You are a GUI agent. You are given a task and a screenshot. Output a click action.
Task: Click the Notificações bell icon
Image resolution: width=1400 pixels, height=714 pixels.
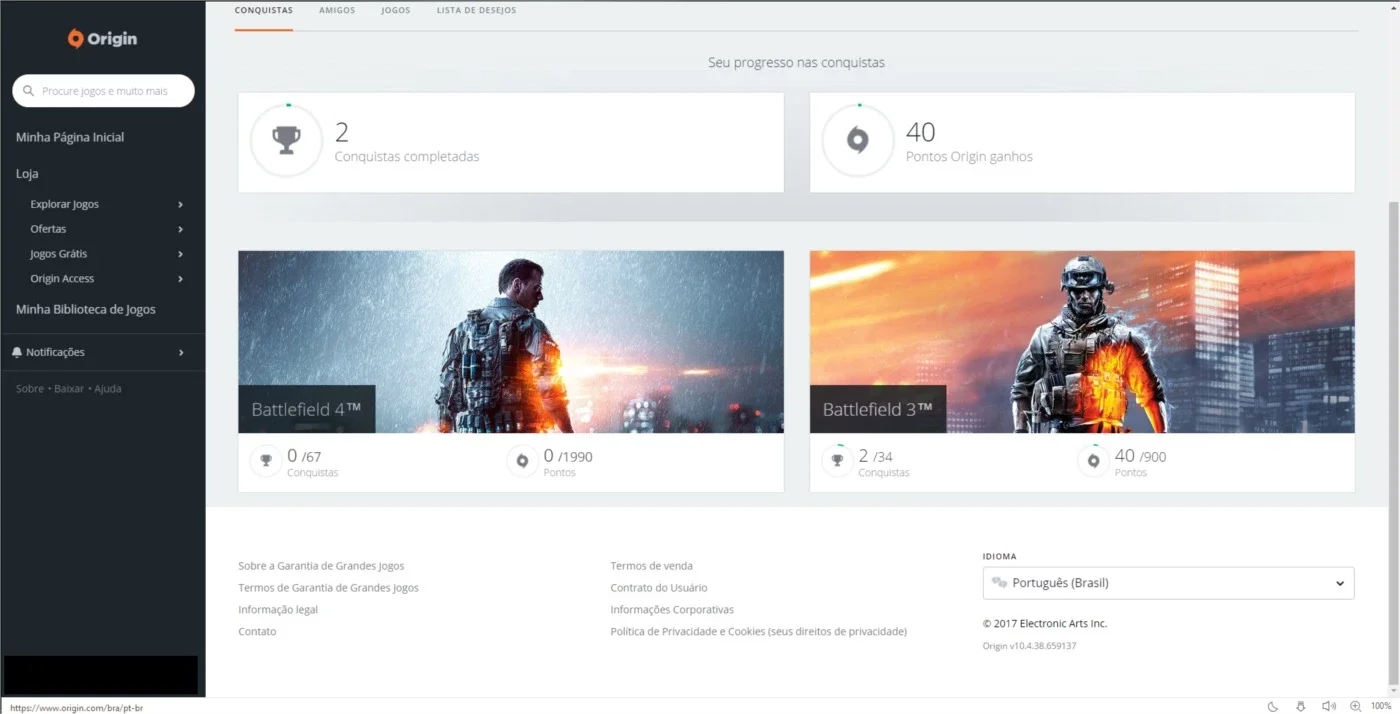tap(17, 352)
